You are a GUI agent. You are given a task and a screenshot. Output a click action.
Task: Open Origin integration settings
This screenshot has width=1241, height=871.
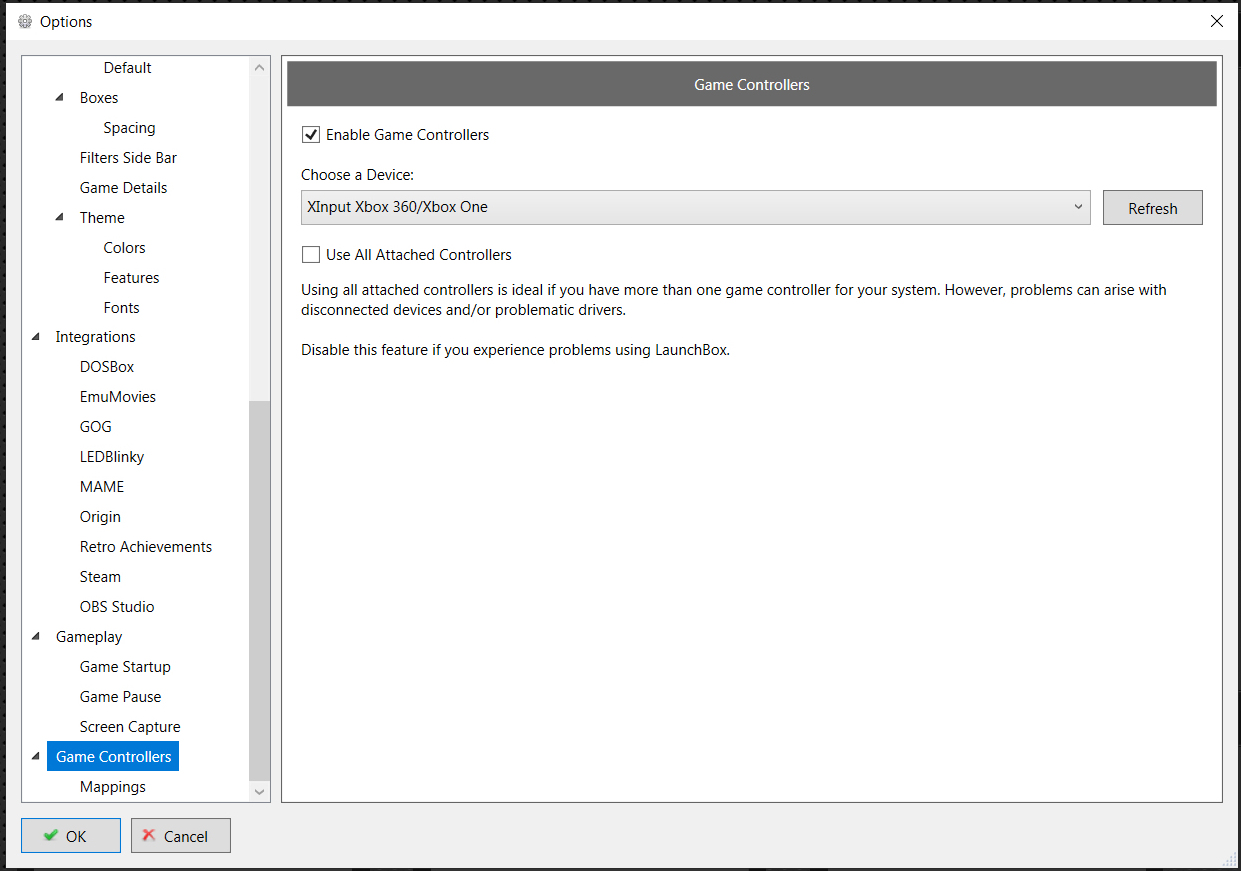[100, 517]
